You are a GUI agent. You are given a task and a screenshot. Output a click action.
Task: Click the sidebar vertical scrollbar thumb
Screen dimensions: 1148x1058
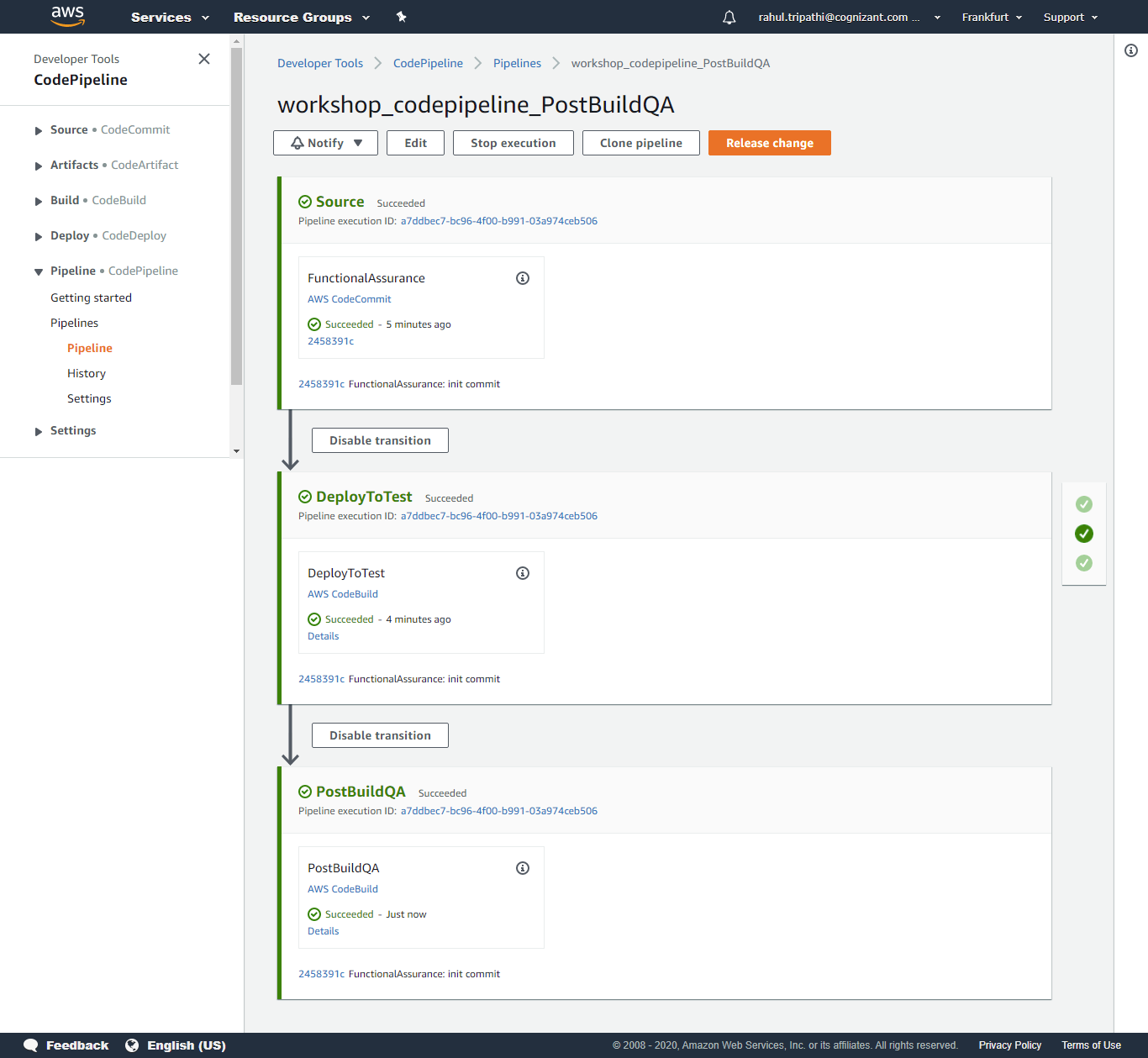tap(236, 216)
